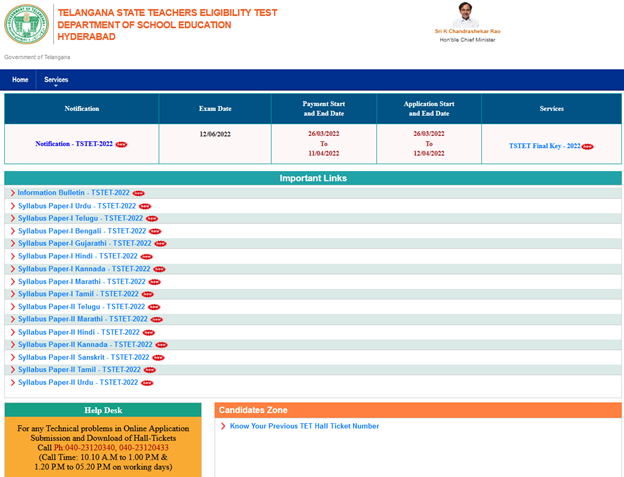Open Syllabus Paper-II Hindi link
Image resolution: width=624 pixels, height=477 pixels.
tap(79, 332)
